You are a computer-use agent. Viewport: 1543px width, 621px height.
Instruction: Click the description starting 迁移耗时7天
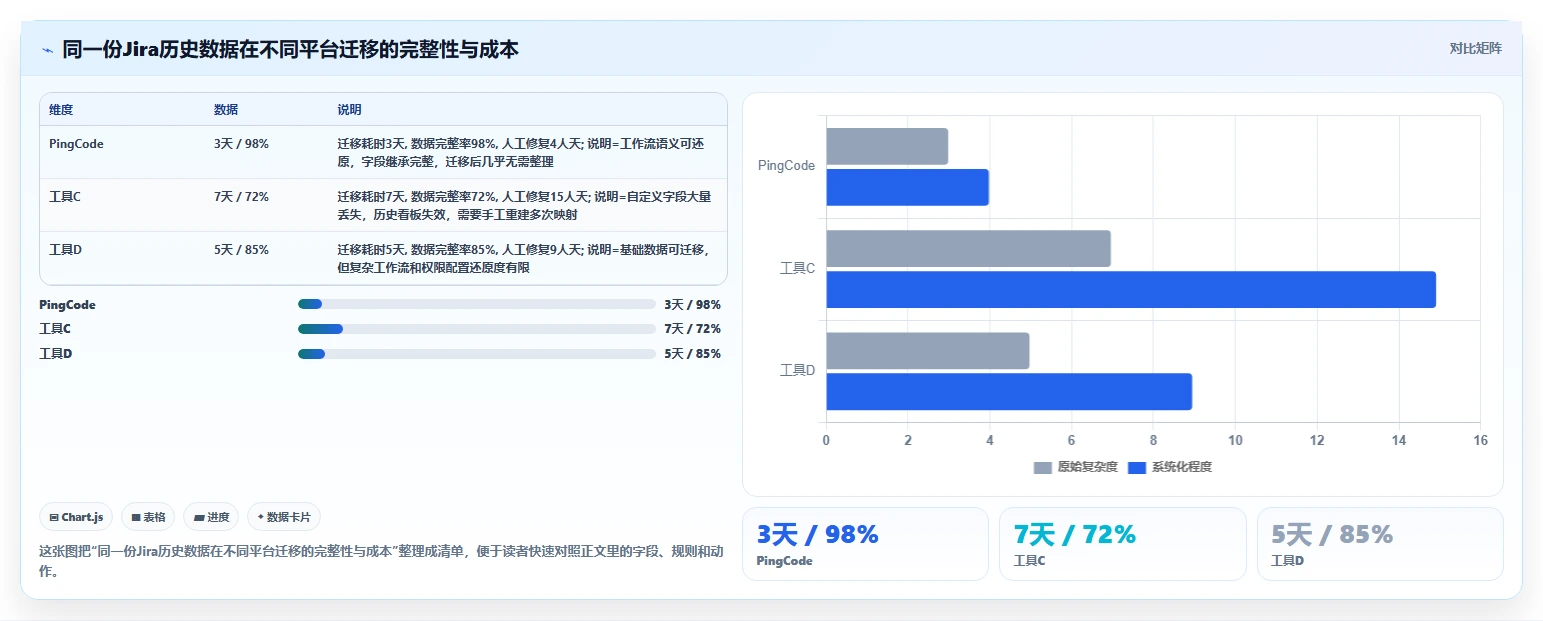(524, 205)
